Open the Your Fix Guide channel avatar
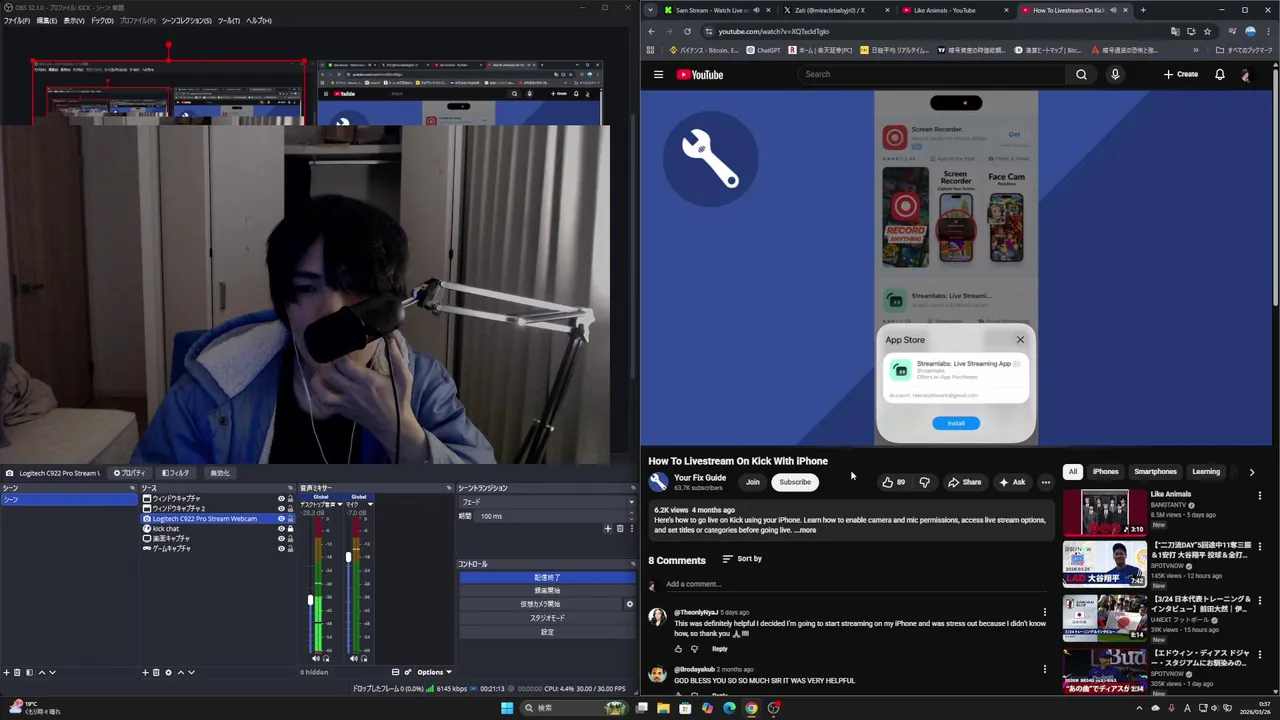The width and height of the screenshot is (1280, 720). pos(658,482)
